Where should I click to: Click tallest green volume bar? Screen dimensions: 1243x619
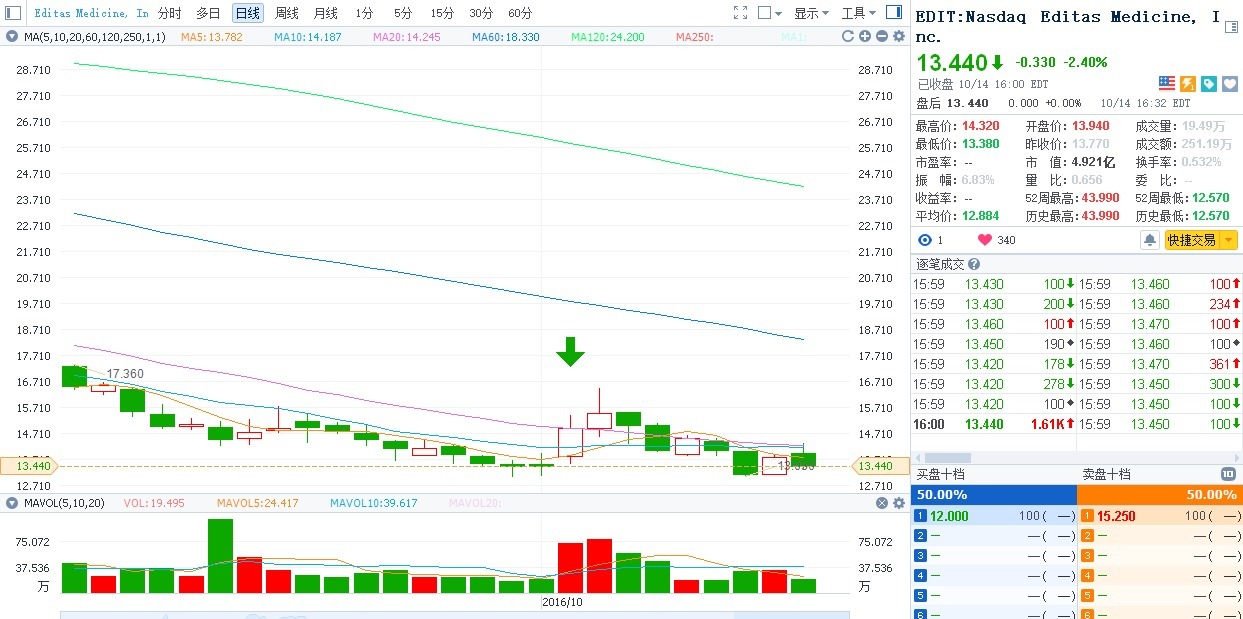click(x=220, y=556)
